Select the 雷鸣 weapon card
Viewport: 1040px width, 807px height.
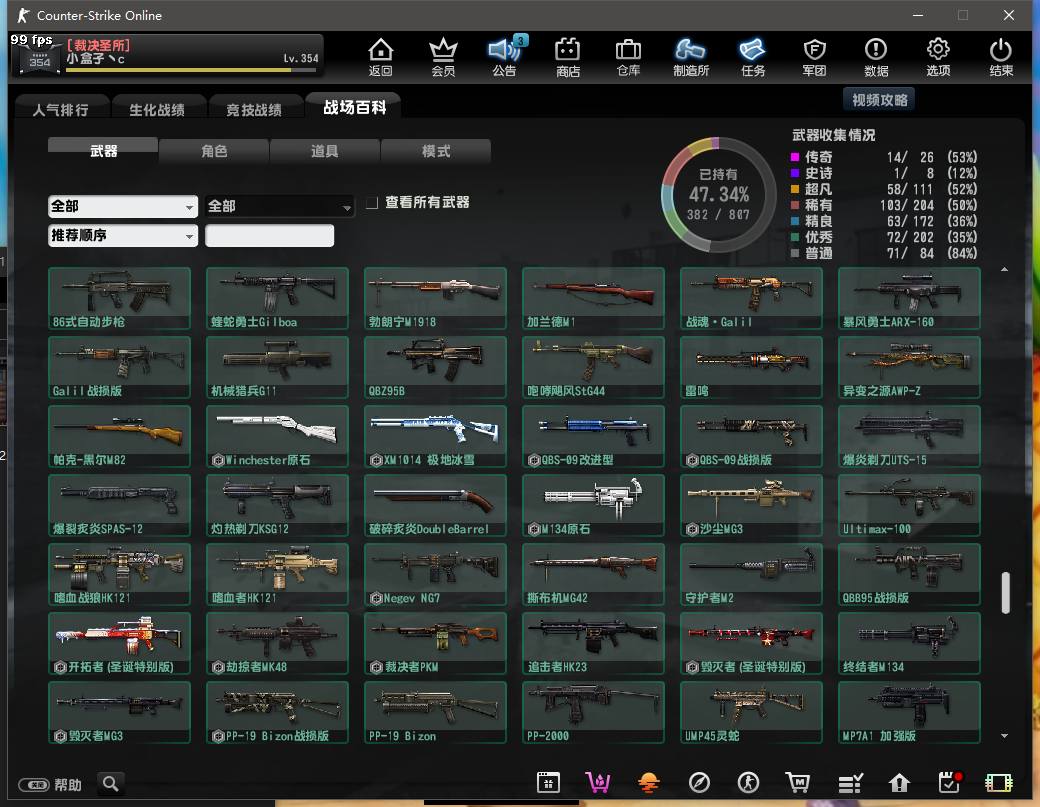751,367
